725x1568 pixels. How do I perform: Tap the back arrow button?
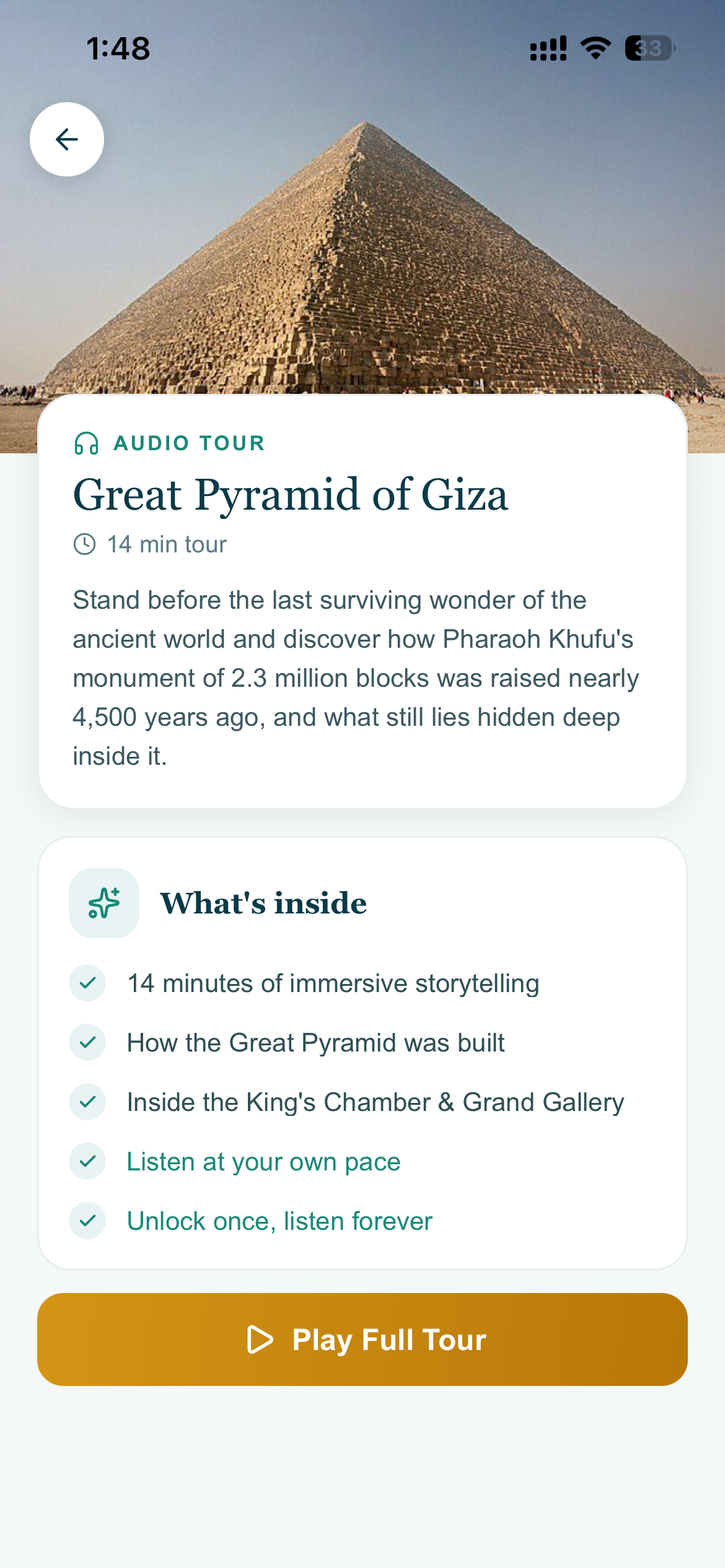click(67, 139)
